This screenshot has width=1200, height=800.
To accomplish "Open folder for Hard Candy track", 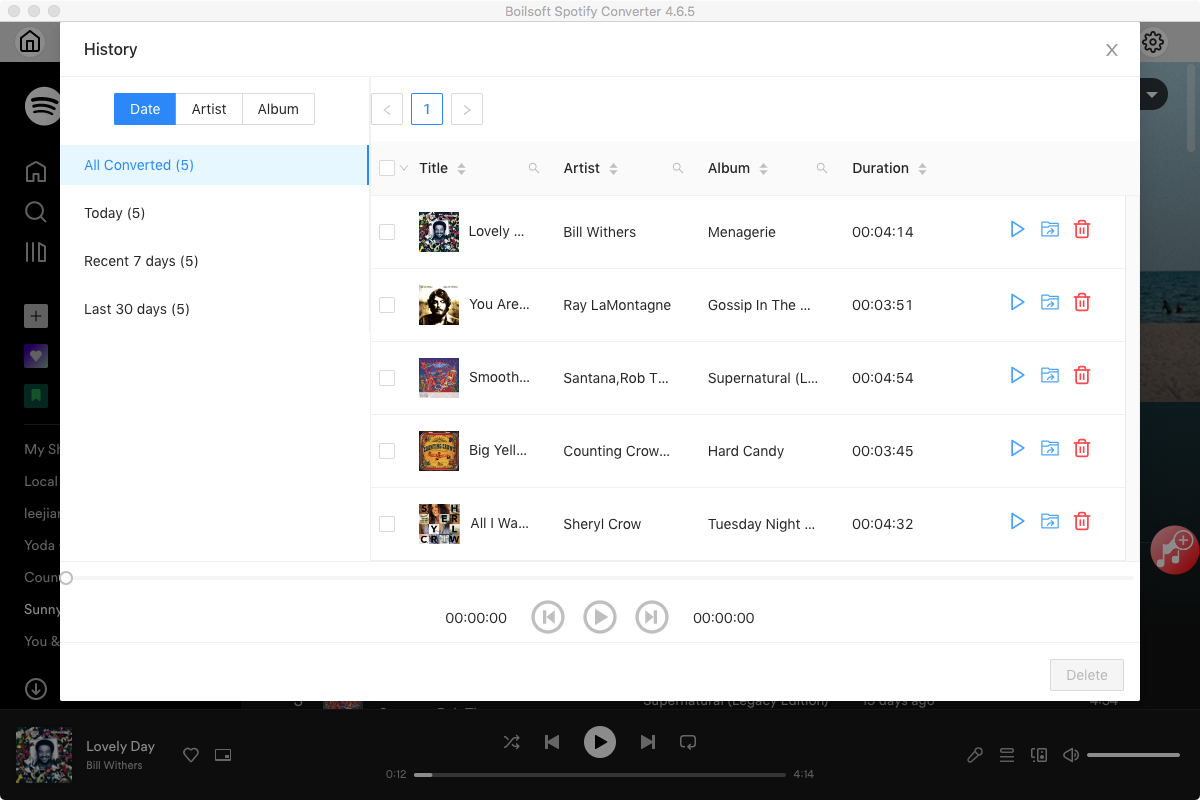I will point(1049,448).
